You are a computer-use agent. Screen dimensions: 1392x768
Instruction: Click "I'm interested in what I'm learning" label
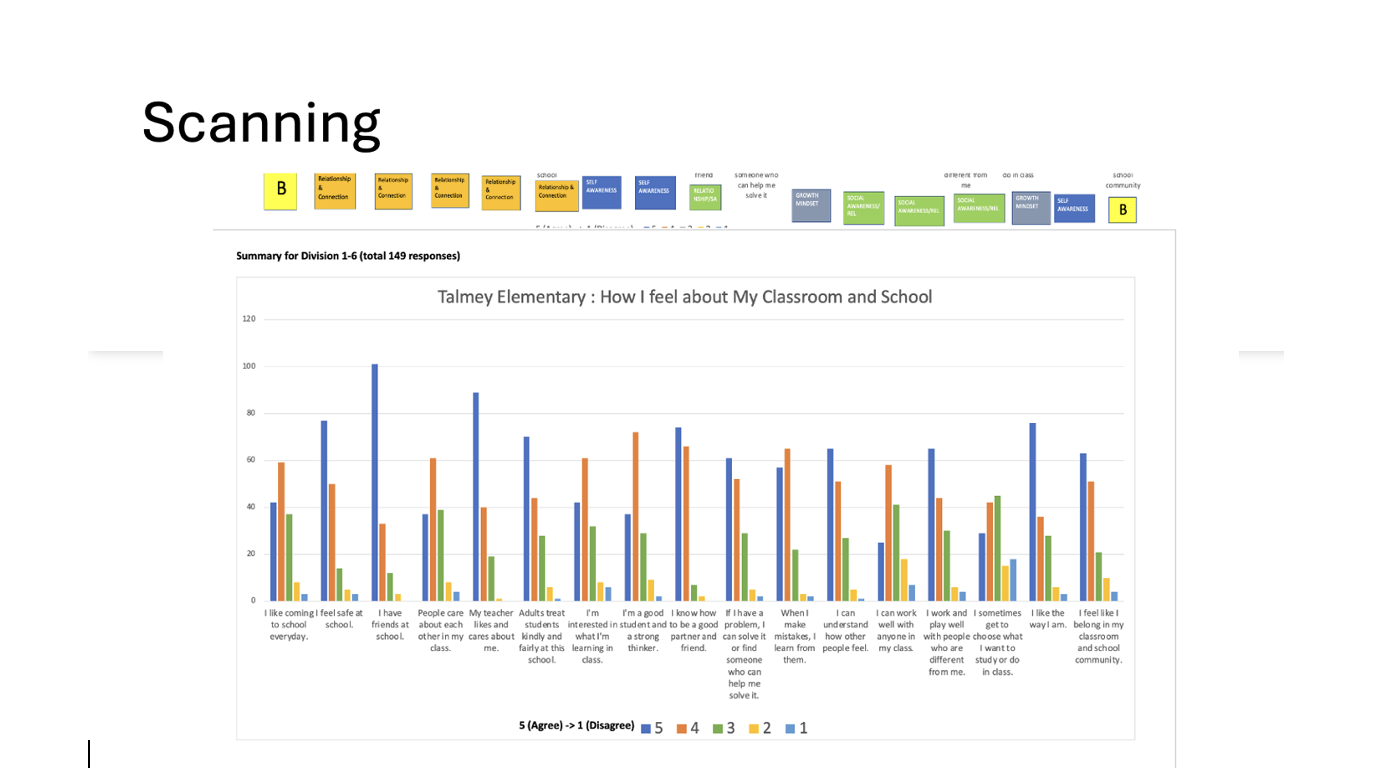point(592,636)
